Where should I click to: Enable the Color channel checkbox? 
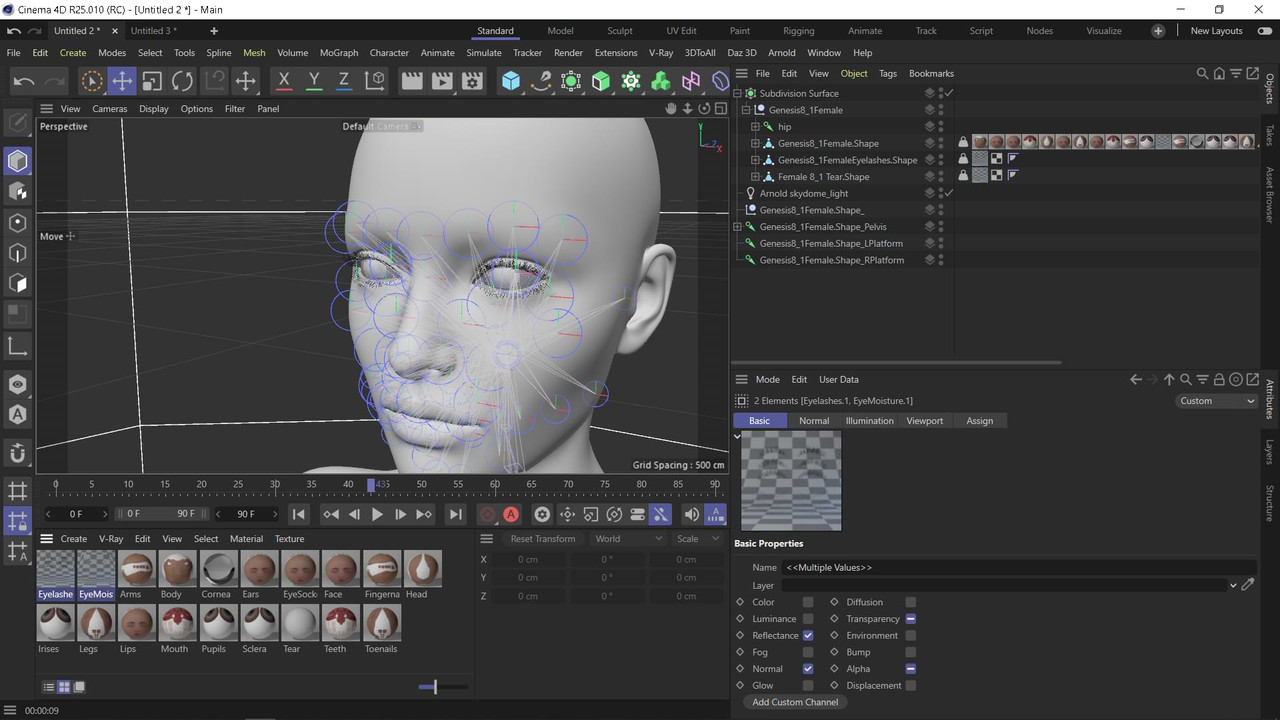tap(808, 602)
